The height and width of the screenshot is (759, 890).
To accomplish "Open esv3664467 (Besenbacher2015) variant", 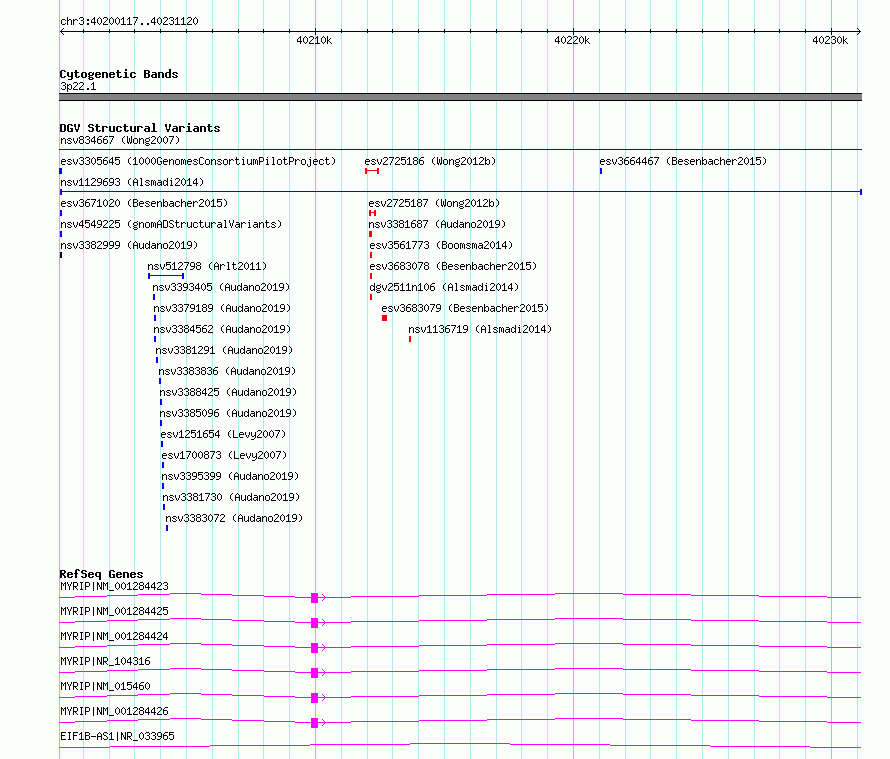I will 683,161.
